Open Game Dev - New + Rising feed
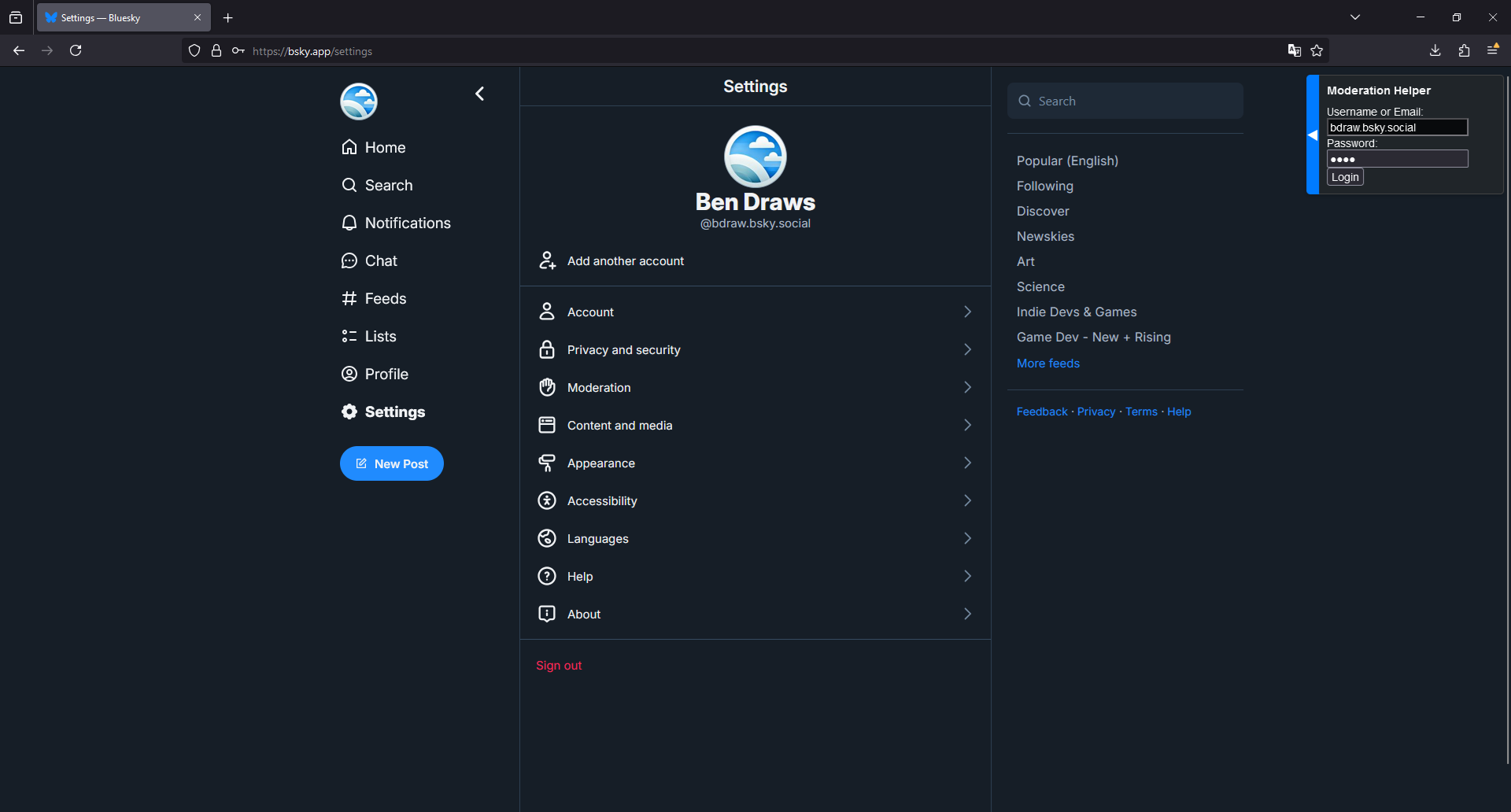 (1093, 337)
